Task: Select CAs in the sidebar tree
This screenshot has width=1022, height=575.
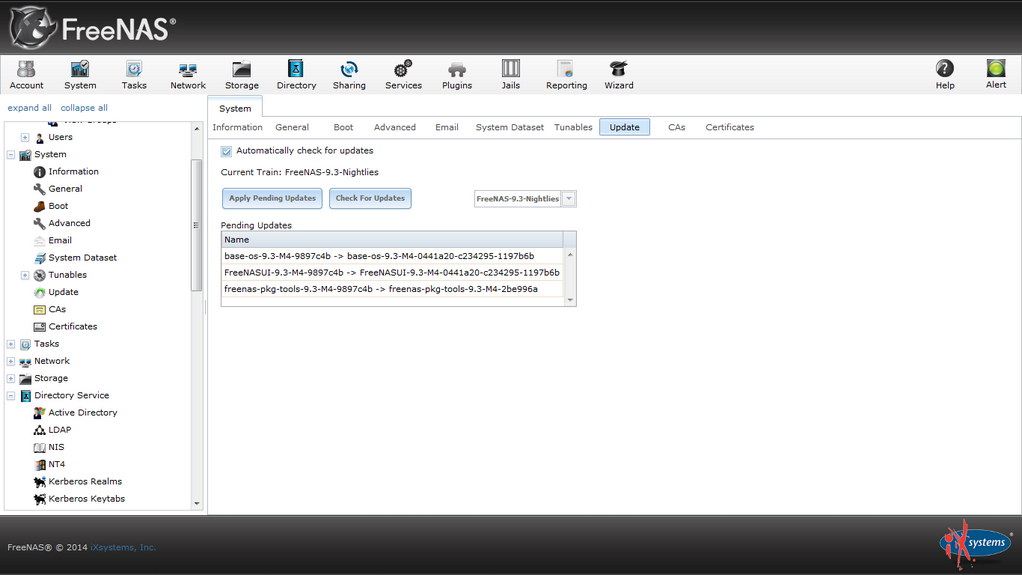Action: [x=50, y=309]
